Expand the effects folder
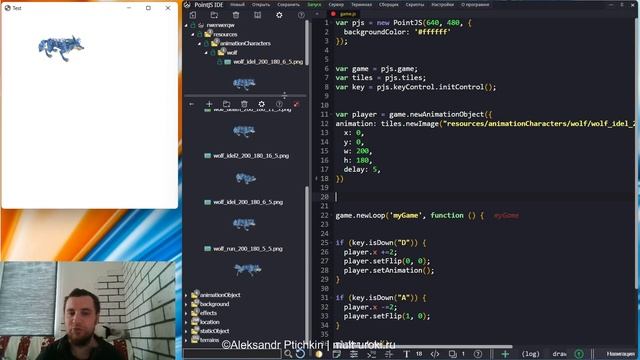 (187, 313)
